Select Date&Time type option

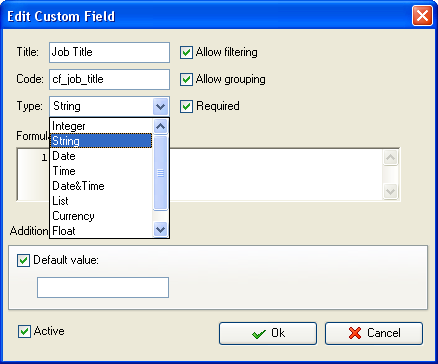pos(101,186)
